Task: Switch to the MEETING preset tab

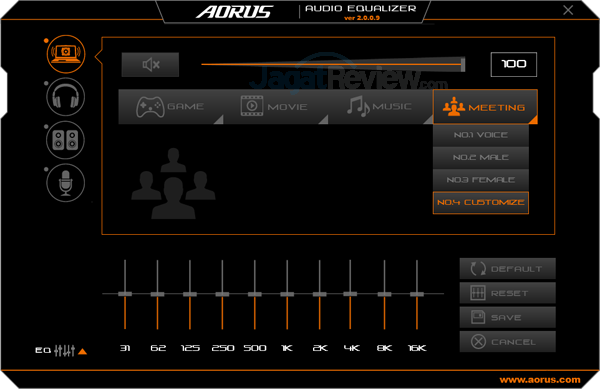Action: coord(485,107)
